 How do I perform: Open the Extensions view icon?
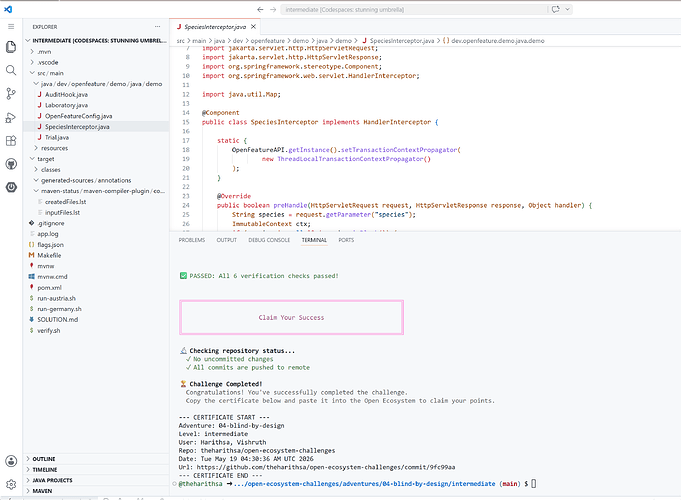(x=11, y=141)
